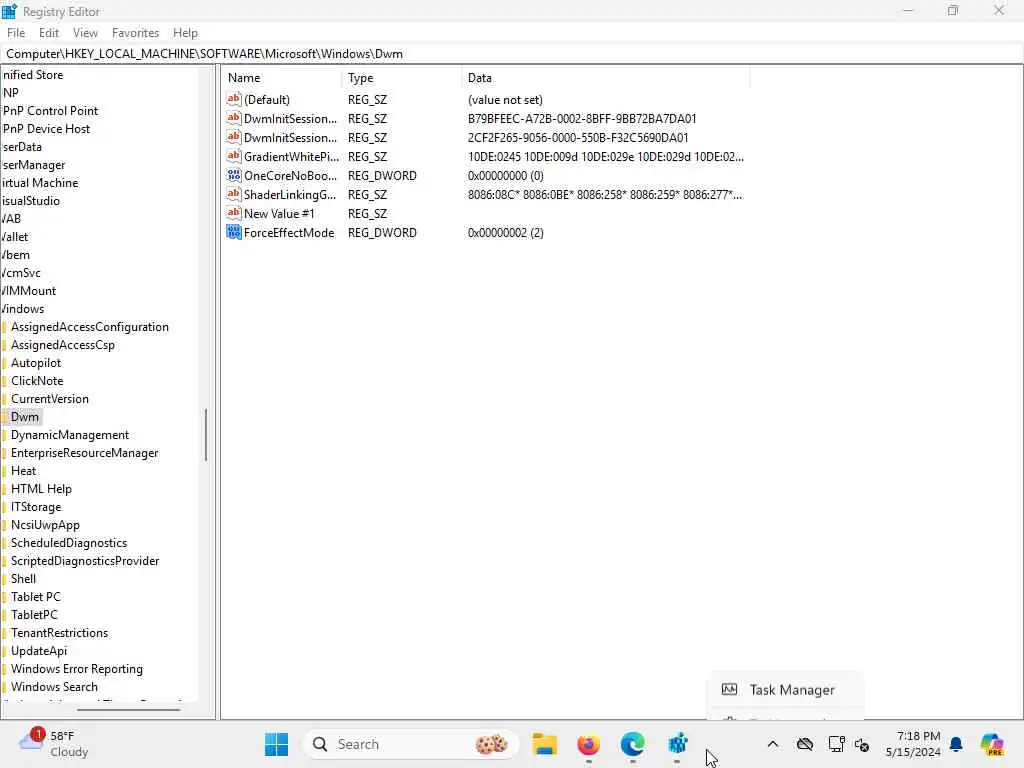The height and width of the screenshot is (768, 1024).
Task: Open the notifications bell icon
Action: [956, 744]
